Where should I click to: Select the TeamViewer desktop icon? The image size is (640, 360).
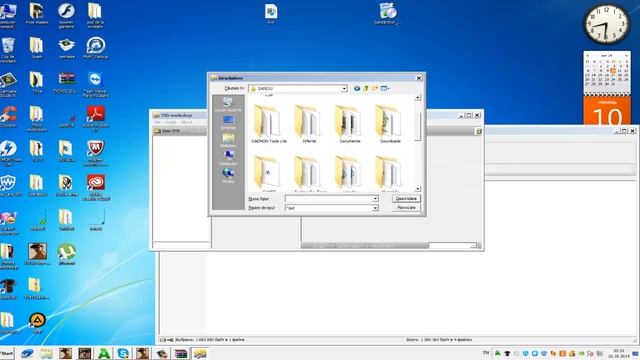96,84
